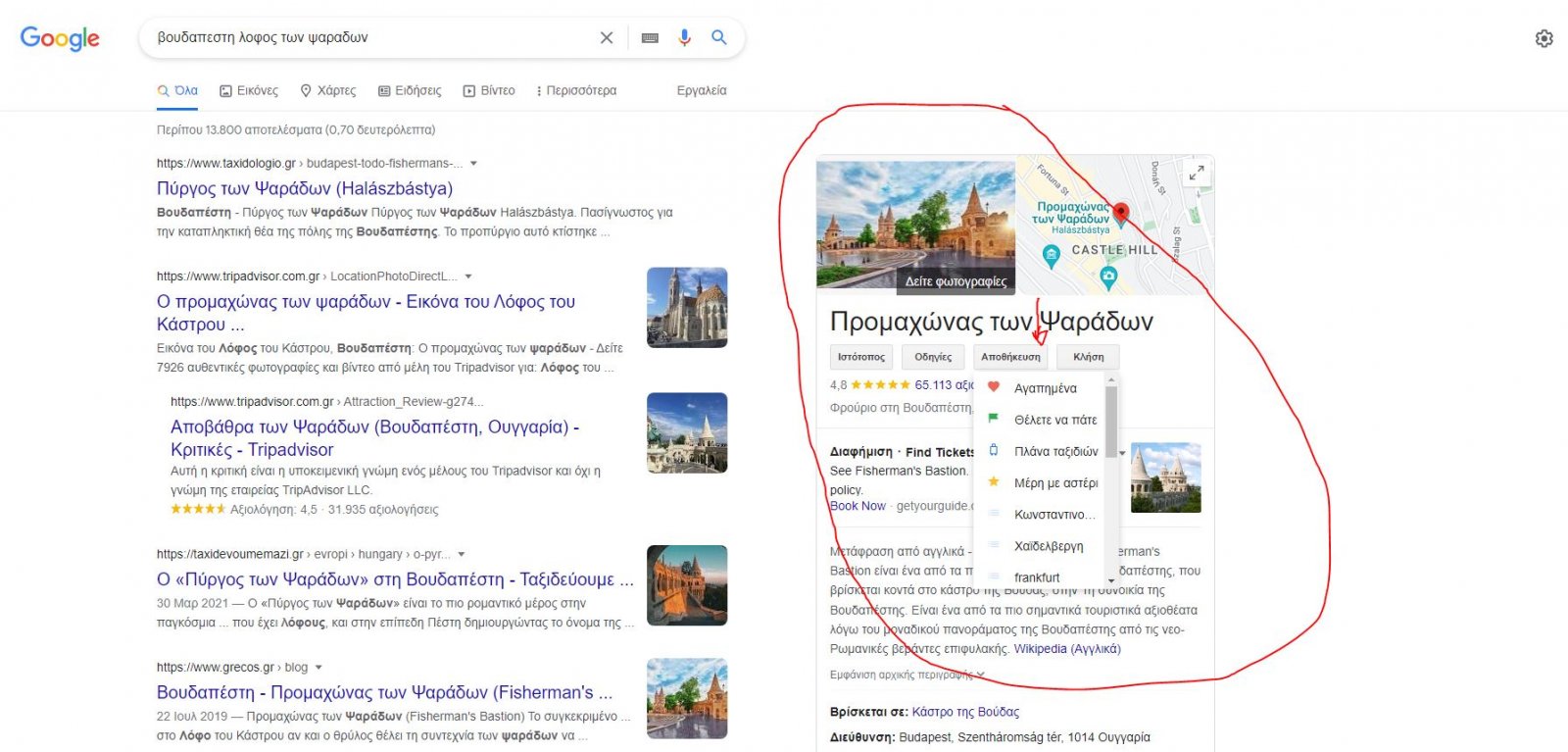Screen dimensions: 1568x752
Task: Click the Book Now ad link
Action: [857, 506]
